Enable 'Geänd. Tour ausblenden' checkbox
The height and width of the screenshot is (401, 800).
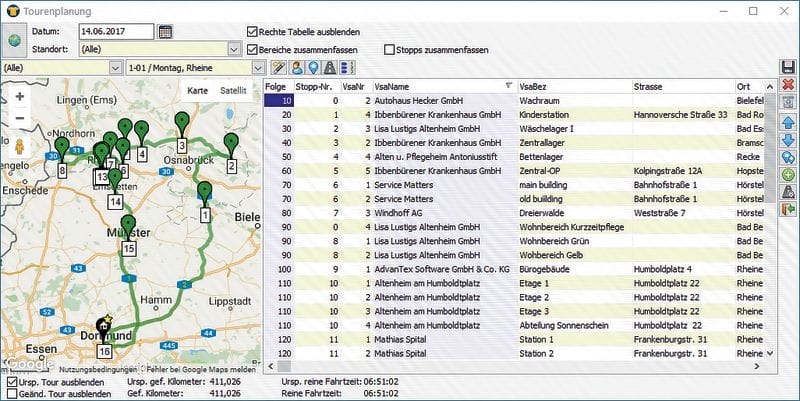point(12,394)
